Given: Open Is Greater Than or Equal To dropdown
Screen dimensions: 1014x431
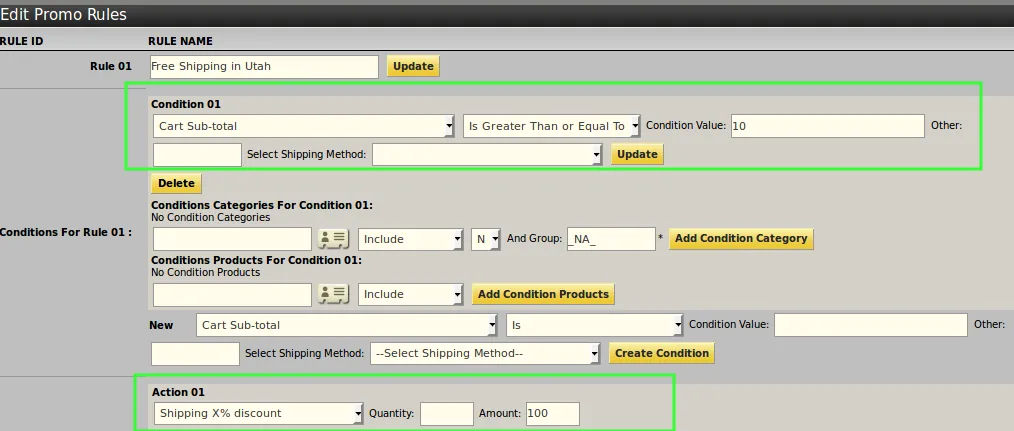Looking at the screenshot, I should point(552,126).
